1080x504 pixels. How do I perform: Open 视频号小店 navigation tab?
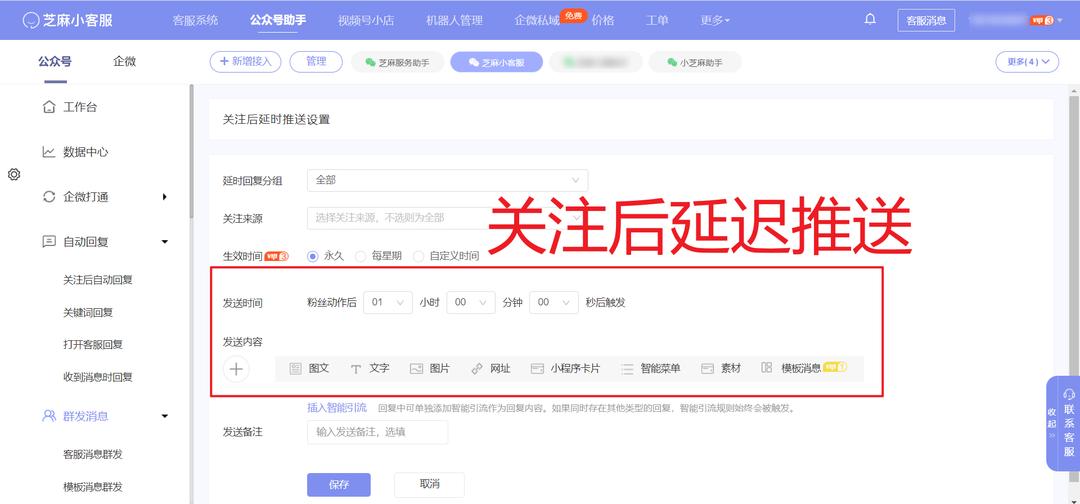coord(366,20)
